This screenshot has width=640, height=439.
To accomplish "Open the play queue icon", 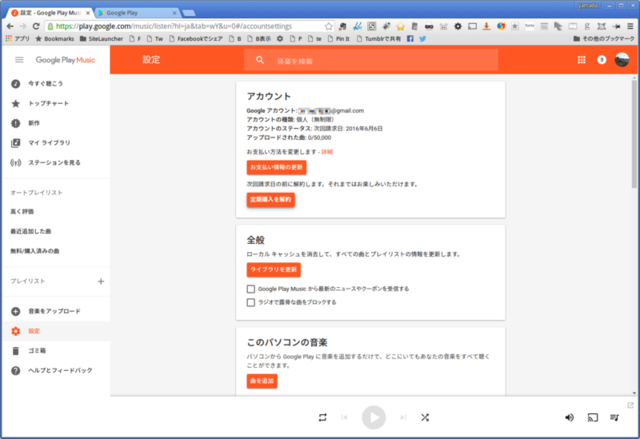I will [x=615, y=417].
